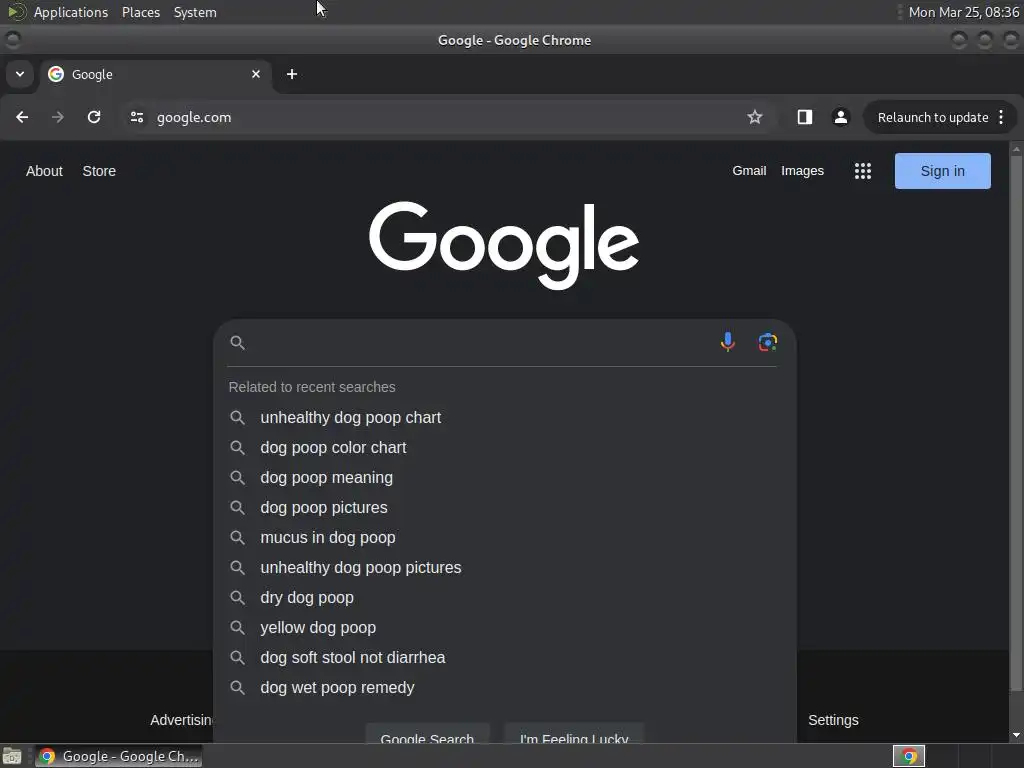Click the search icon beside 'dry dog poop'
The image size is (1024, 768).
tap(238, 598)
